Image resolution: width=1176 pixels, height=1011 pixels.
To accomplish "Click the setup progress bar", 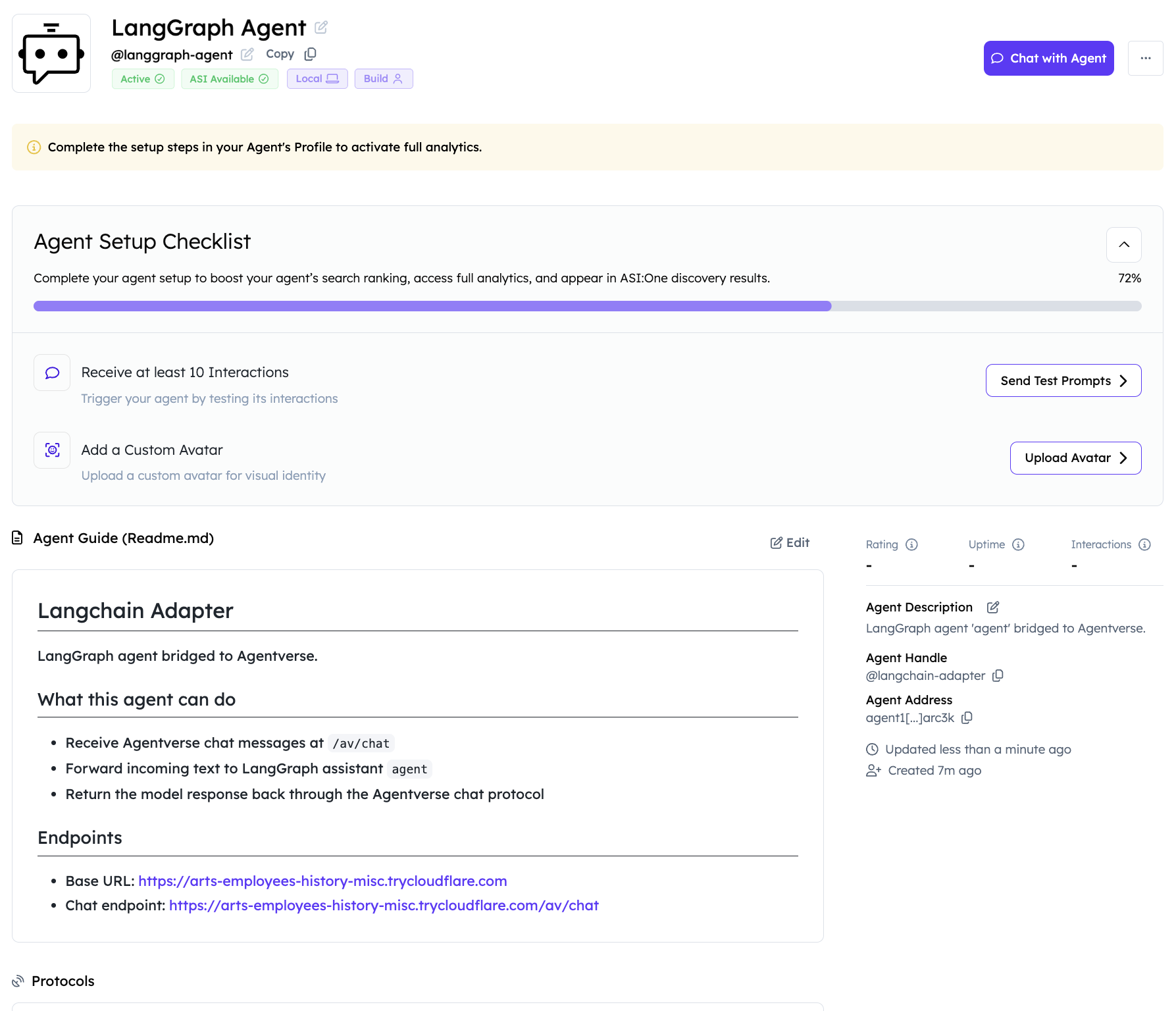I will 588,306.
